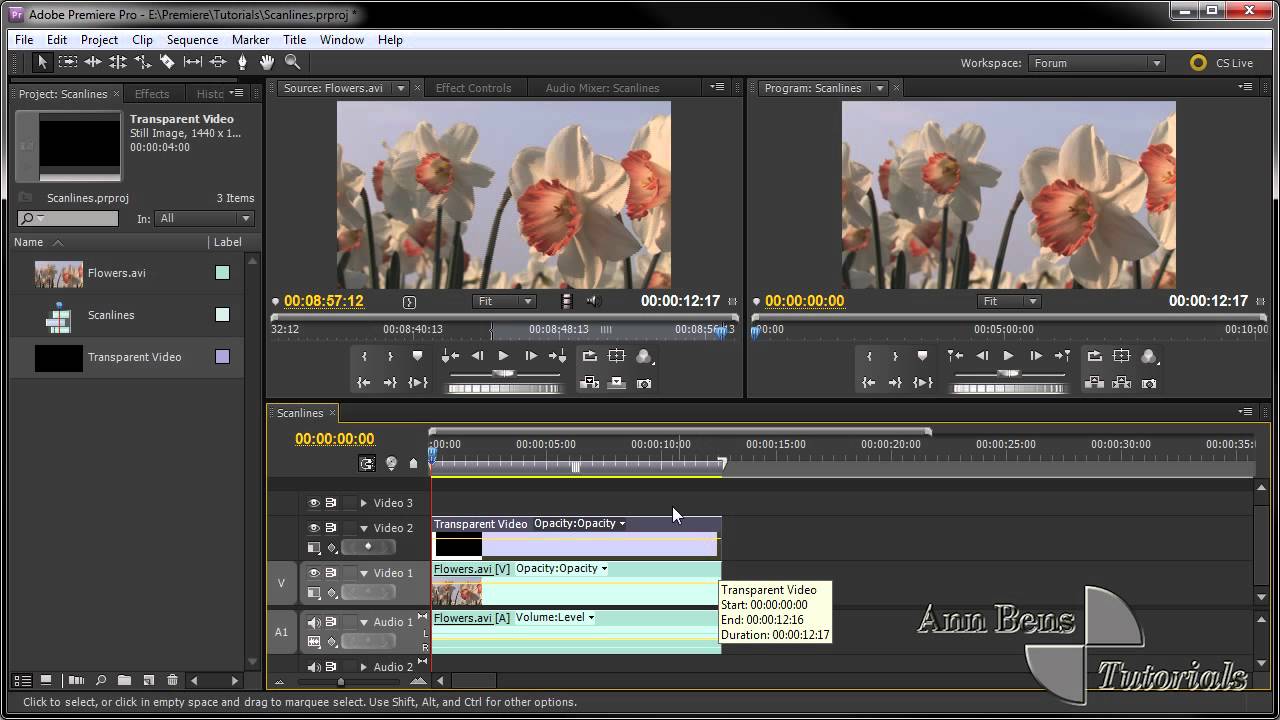This screenshot has height=720, width=1280.
Task: Collapse the Audio 1 track
Action: click(364, 622)
